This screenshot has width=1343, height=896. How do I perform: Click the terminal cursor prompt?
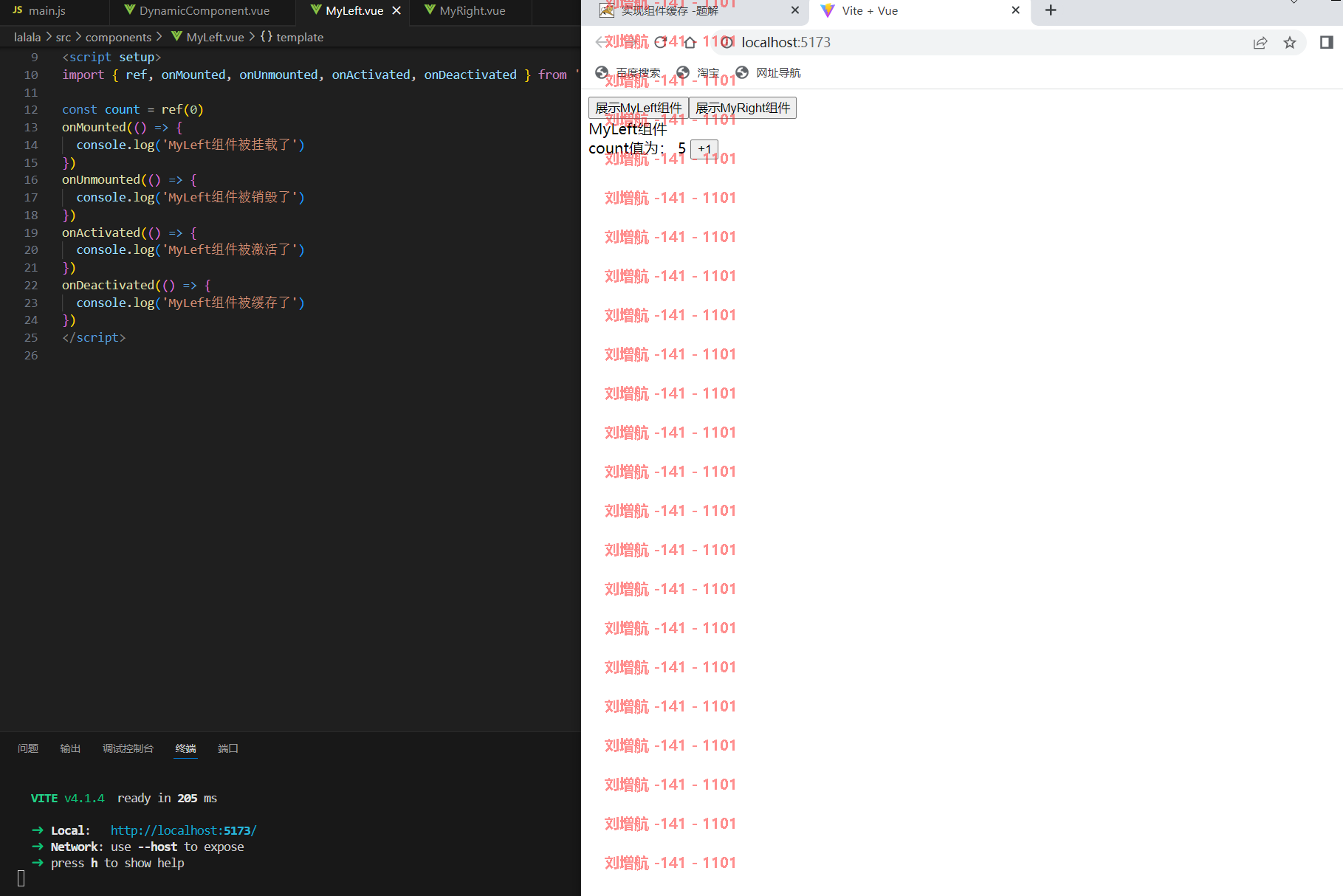pyautogui.click(x=21, y=878)
